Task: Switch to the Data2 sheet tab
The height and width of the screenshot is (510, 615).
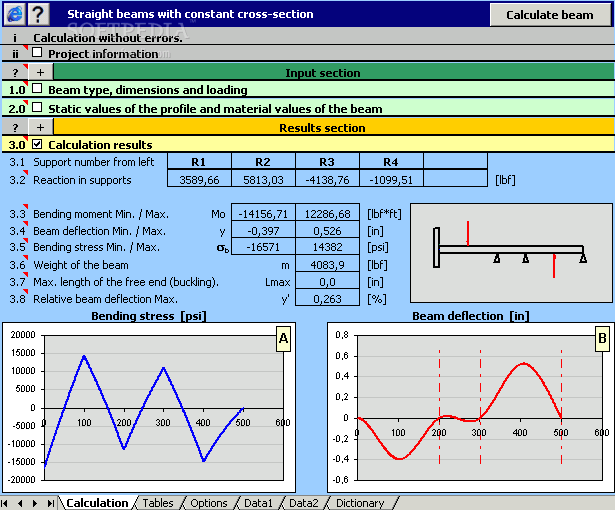Action: pos(304,503)
